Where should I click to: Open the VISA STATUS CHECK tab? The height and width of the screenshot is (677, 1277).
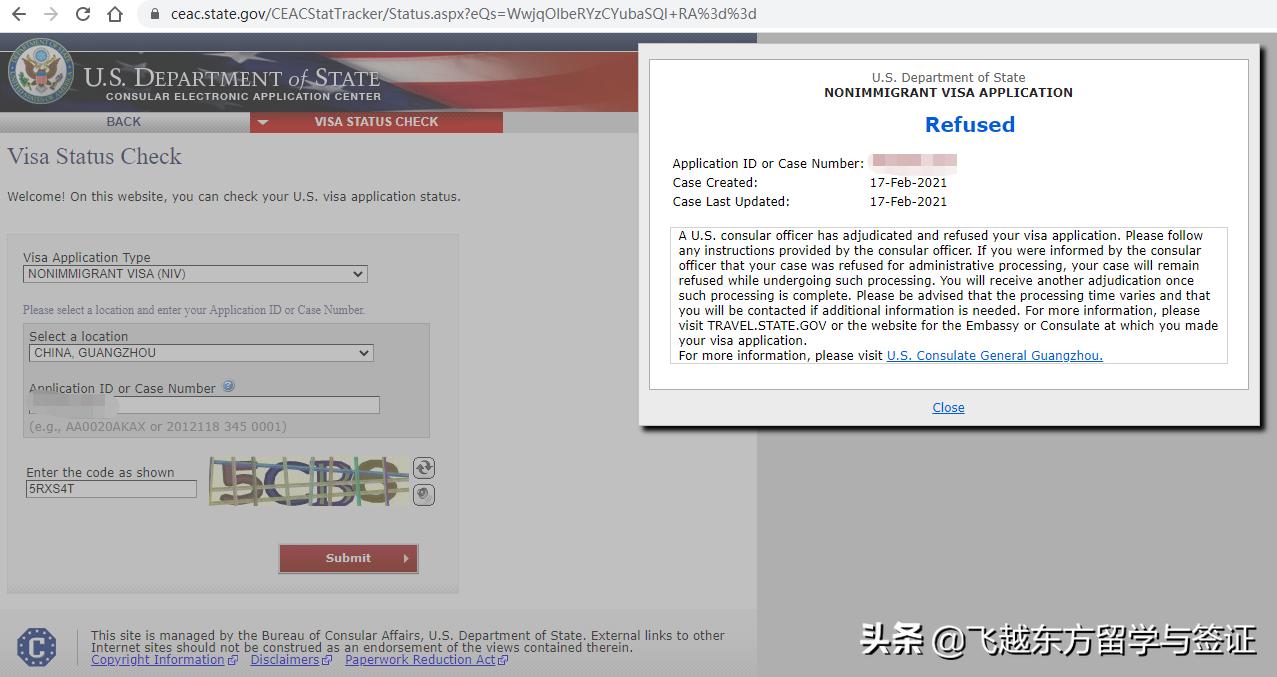tap(376, 122)
